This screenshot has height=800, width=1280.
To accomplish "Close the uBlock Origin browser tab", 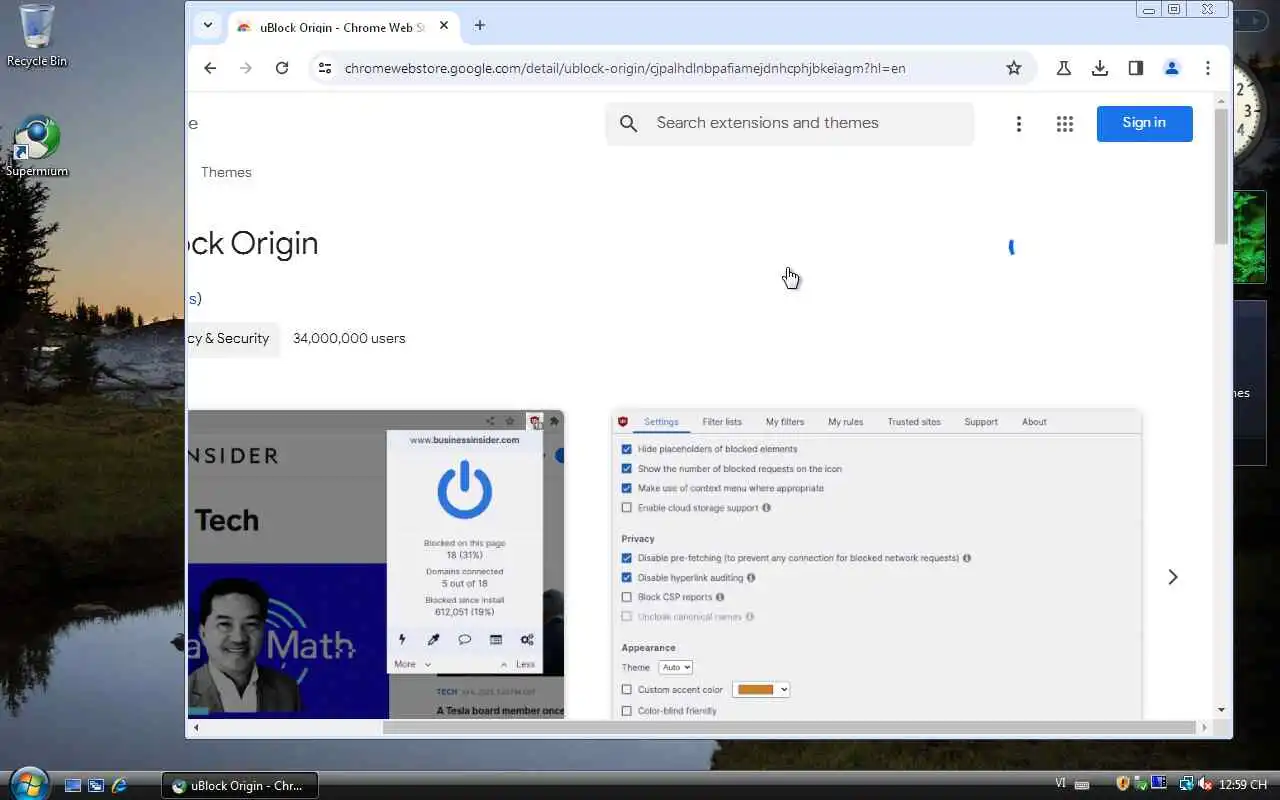I will coord(444,27).
